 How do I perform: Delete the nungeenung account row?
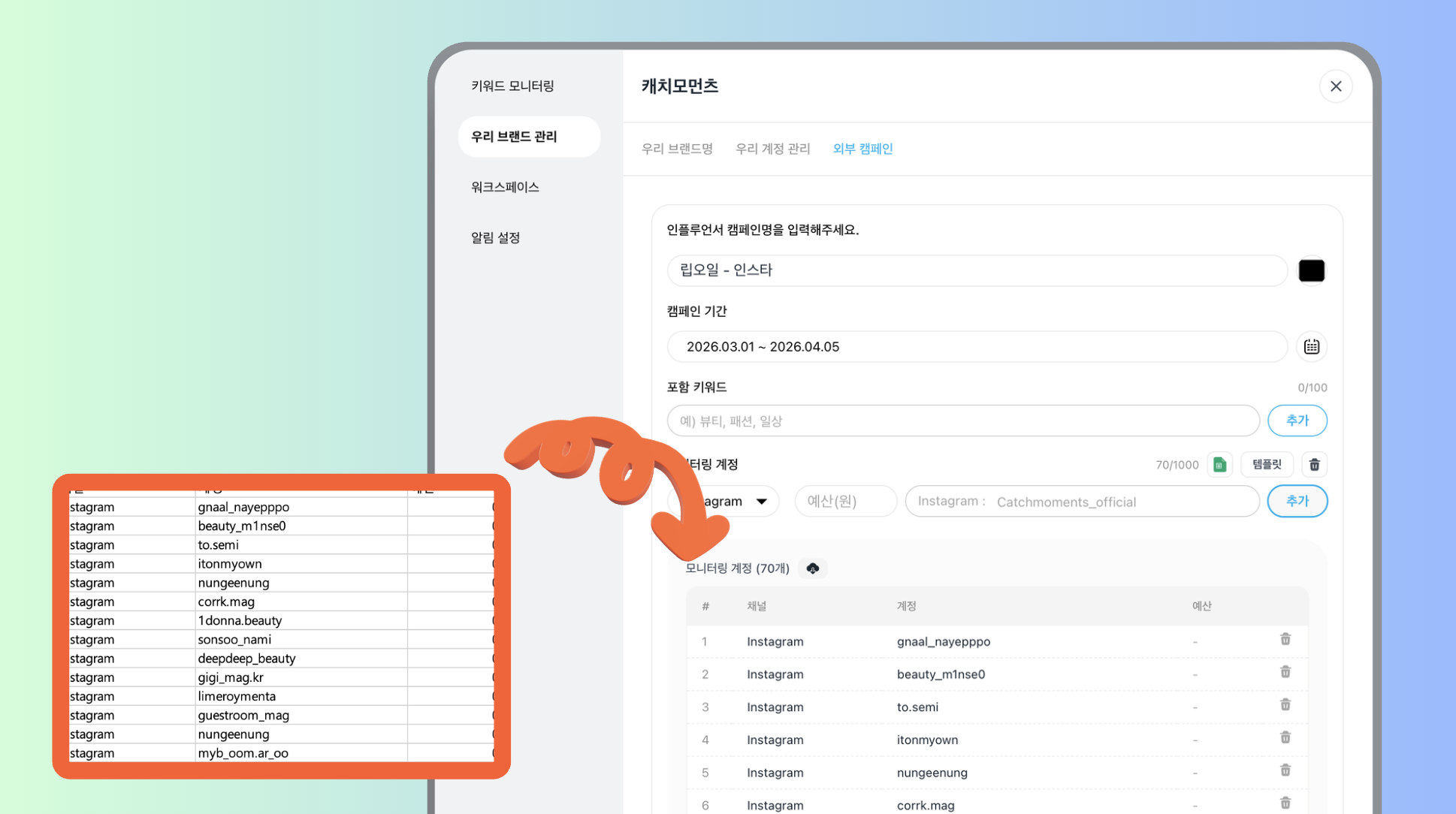pyautogui.click(x=1285, y=771)
